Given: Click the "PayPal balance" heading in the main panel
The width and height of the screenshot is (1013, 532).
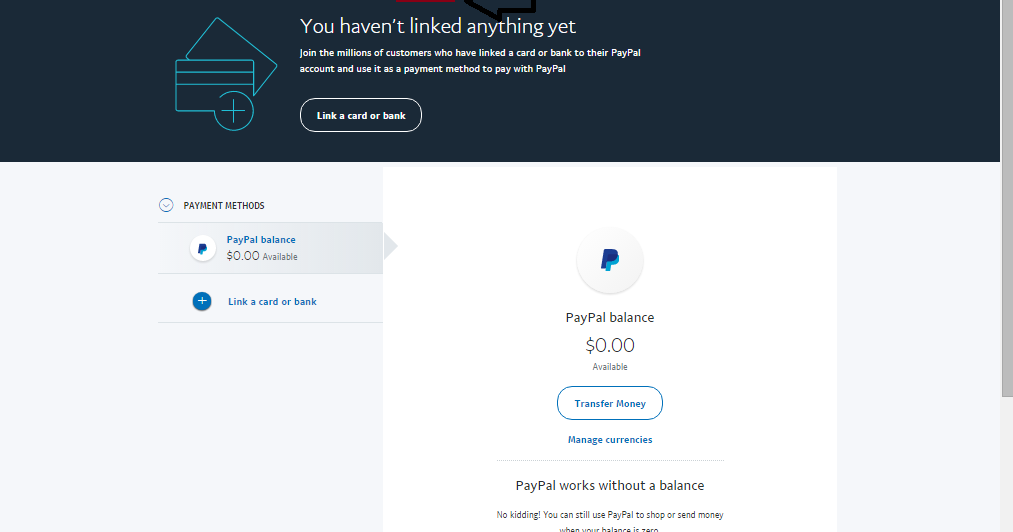Looking at the screenshot, I should click(x=610, y=318).
